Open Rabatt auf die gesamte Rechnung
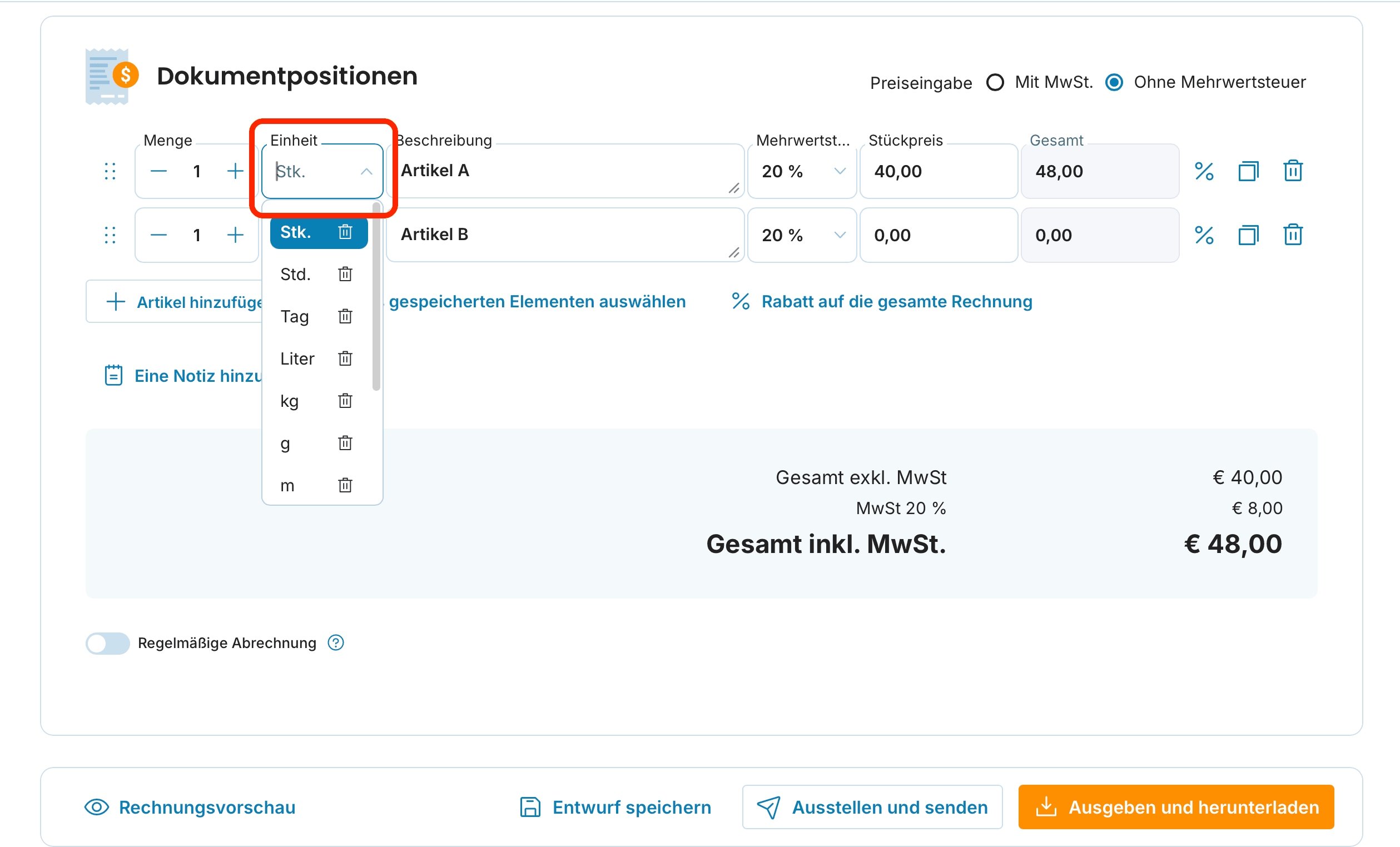Viewport: 1400px width, 847px height. point(882,302)
